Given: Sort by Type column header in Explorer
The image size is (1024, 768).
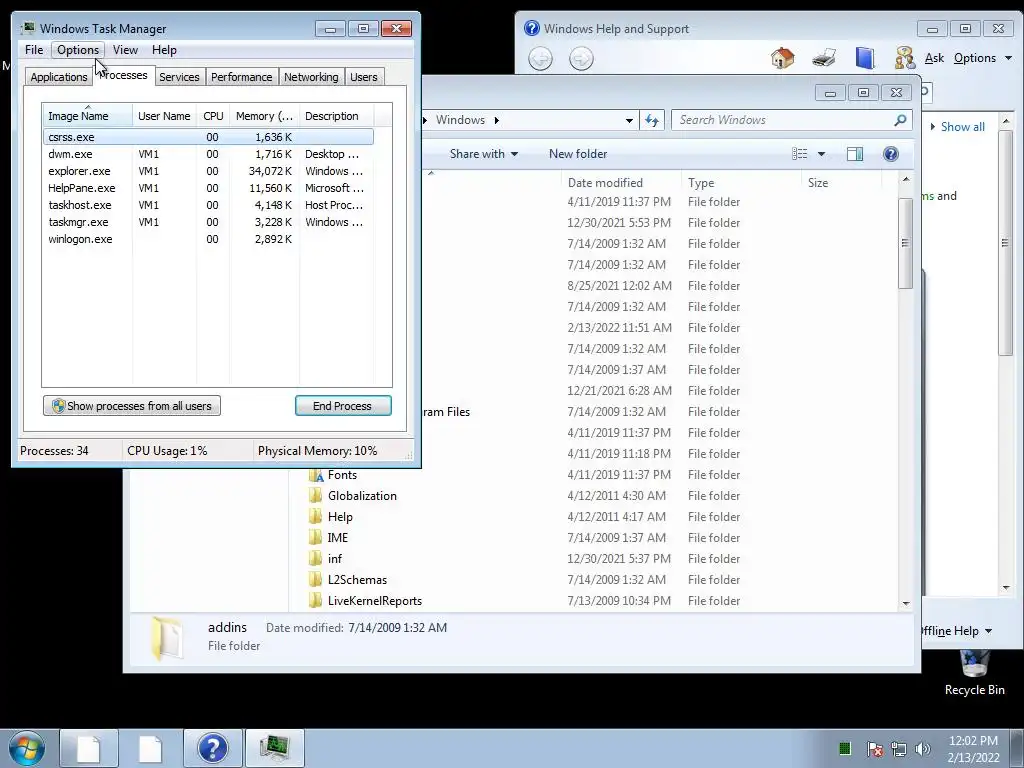Looking at the screenshot, I should pos(741,183).
